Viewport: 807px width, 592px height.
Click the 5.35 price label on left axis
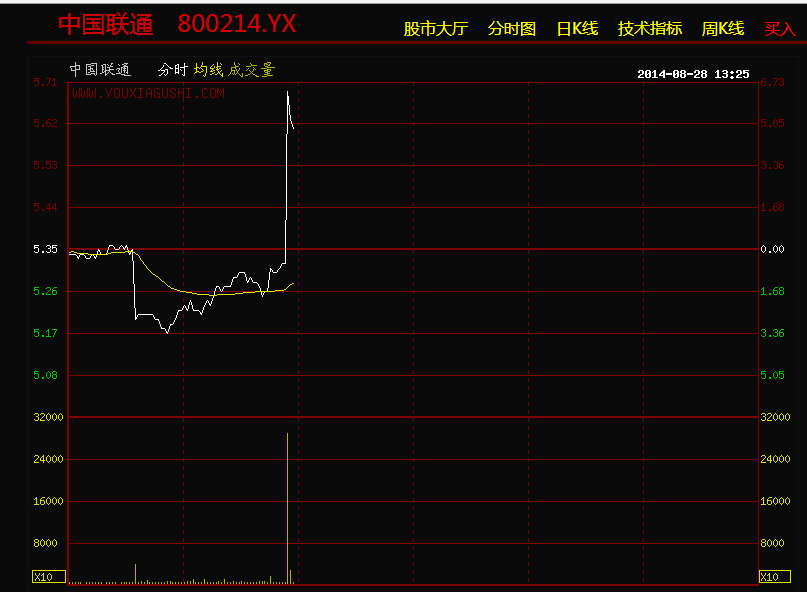[45, 249]
